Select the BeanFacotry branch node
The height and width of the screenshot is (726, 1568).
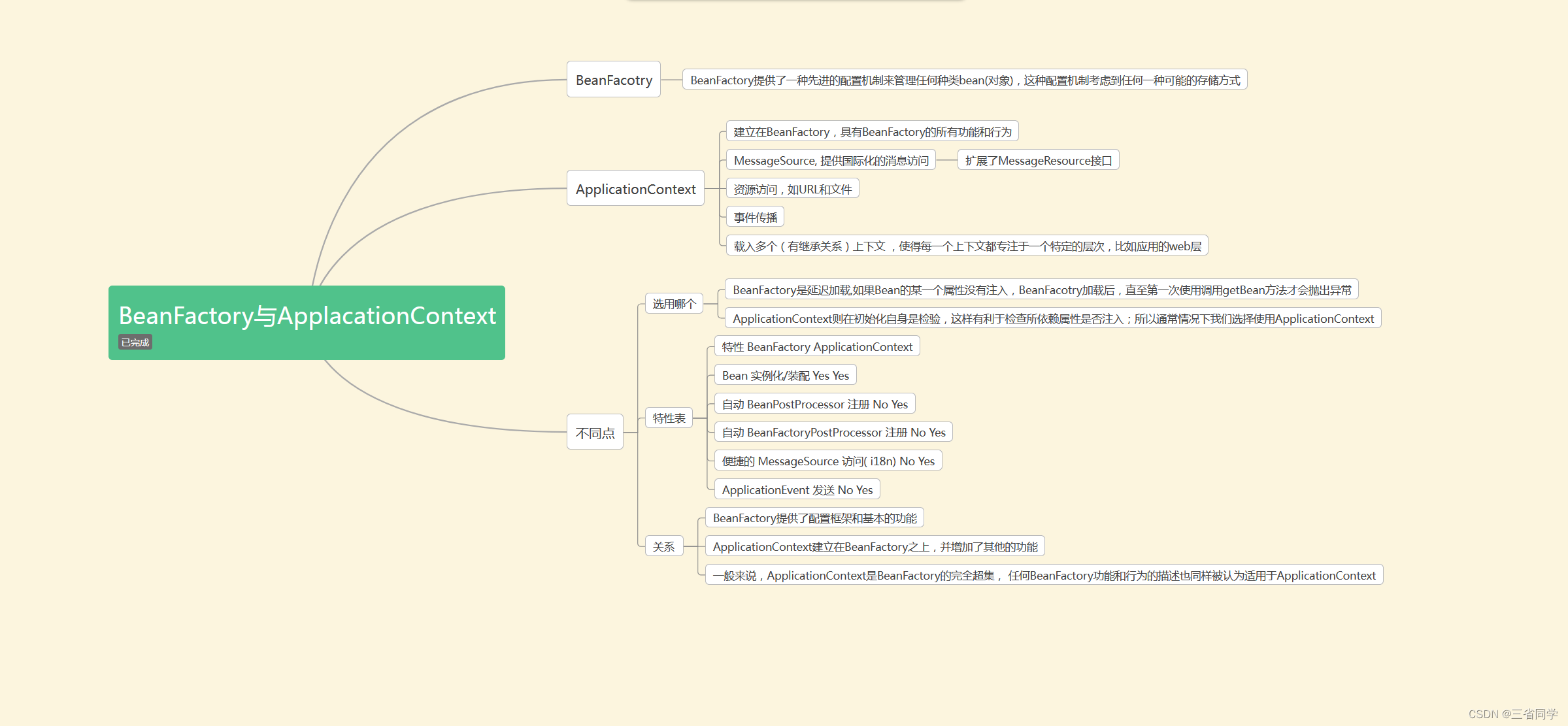614,80
